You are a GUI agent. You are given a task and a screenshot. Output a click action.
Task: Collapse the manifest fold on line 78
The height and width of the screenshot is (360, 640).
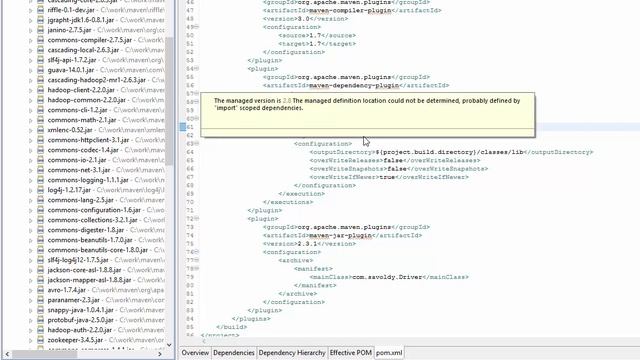coord(196,269)
